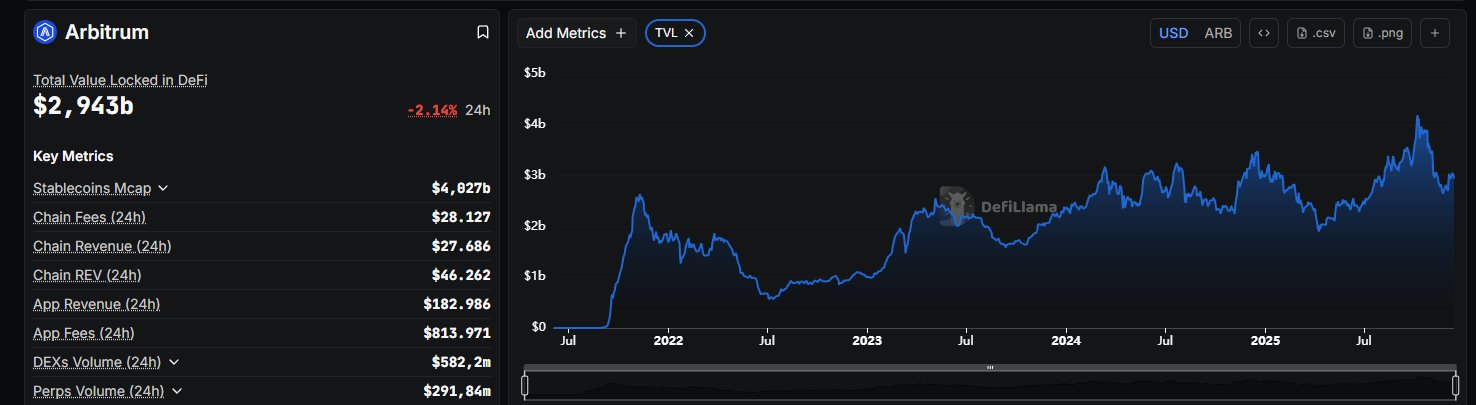The image size is (1476, 405).
Task: Click the left handle of chart range slider
Action: pos(525,385)
